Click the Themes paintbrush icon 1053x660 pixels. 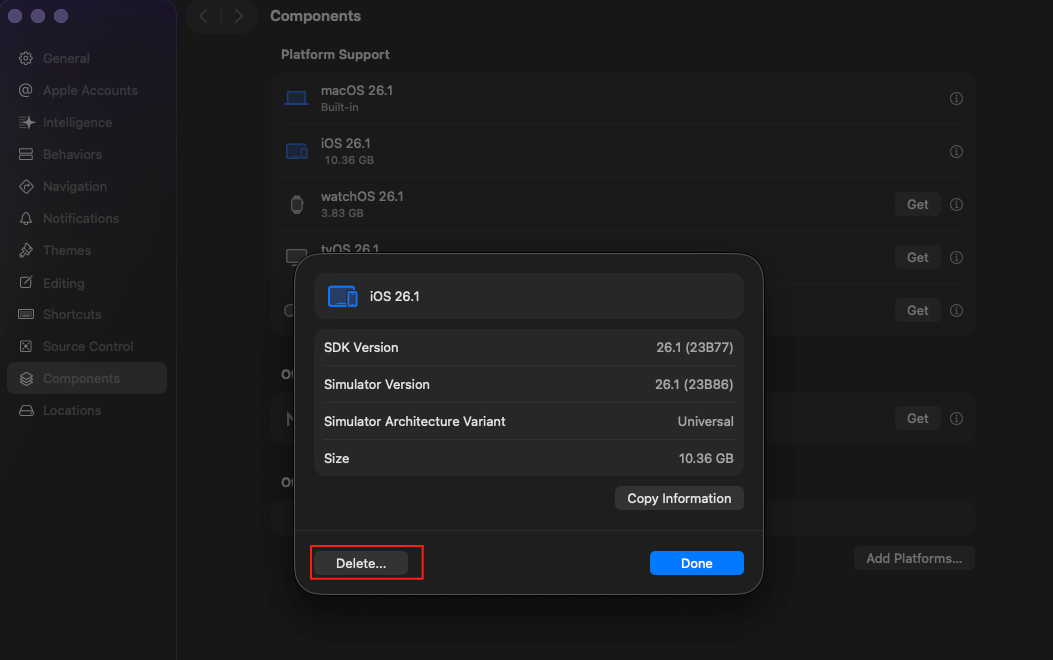coord(26,250)
